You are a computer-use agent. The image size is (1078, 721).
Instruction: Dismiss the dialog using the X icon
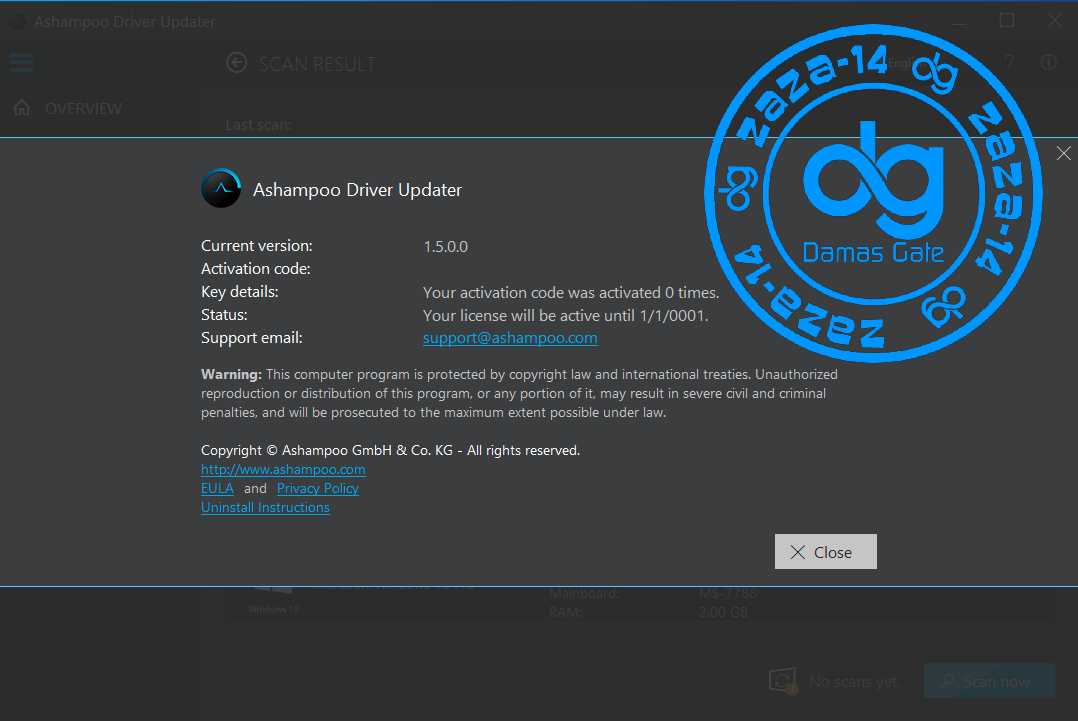coord(1064,153)
